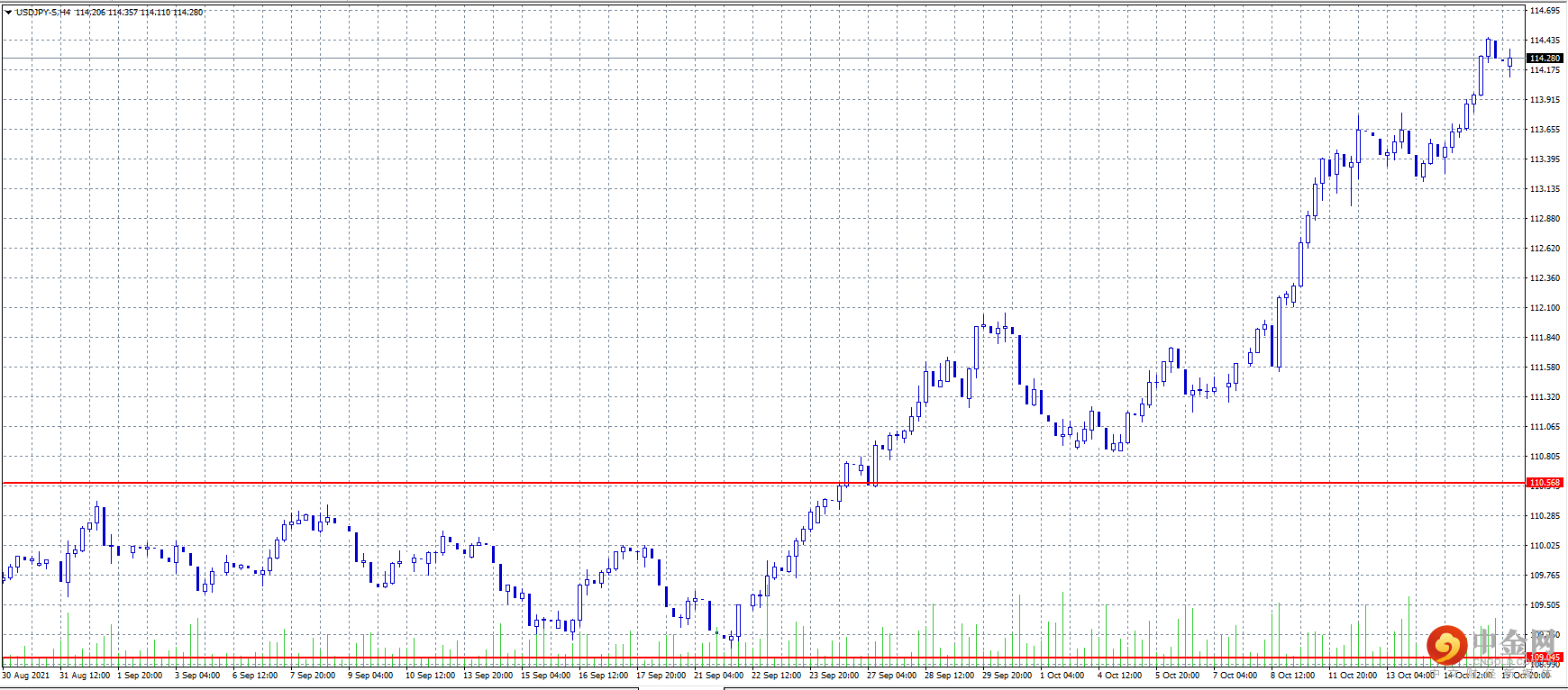Click the 111.840 price axis label
The height and width of the screenshot is (690, 1568).
point(1545,338)
